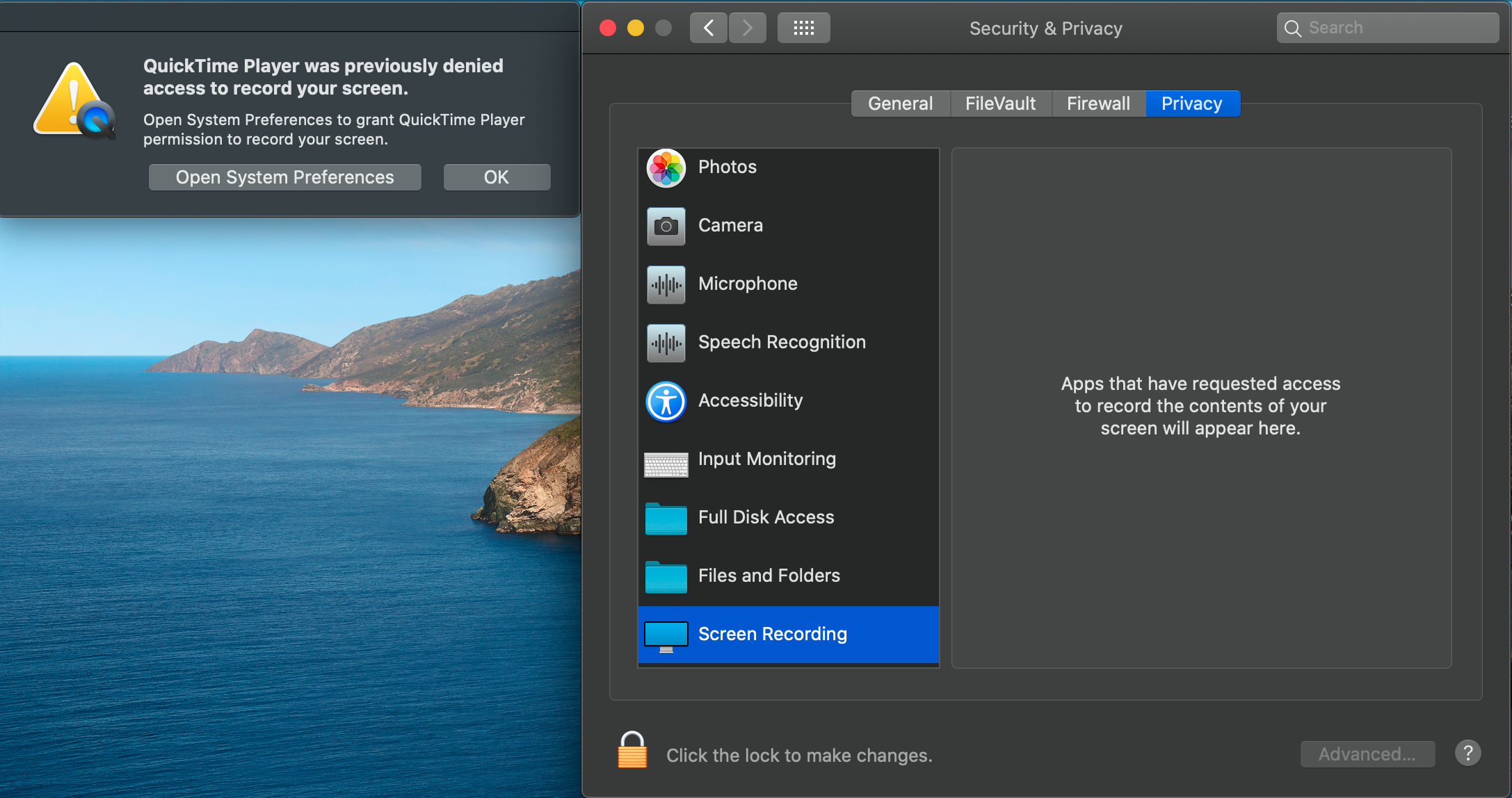Click the lock to make changes
Viewport: 1512px width, 798px height.
632,751
